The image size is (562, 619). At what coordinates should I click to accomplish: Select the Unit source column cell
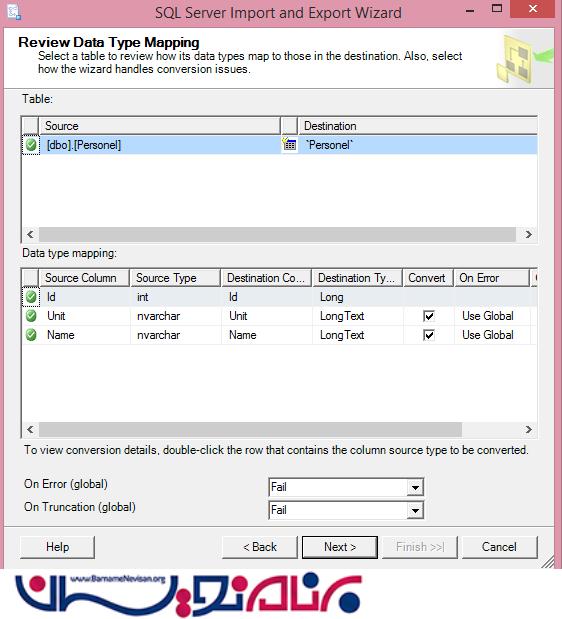coord(84,316)
